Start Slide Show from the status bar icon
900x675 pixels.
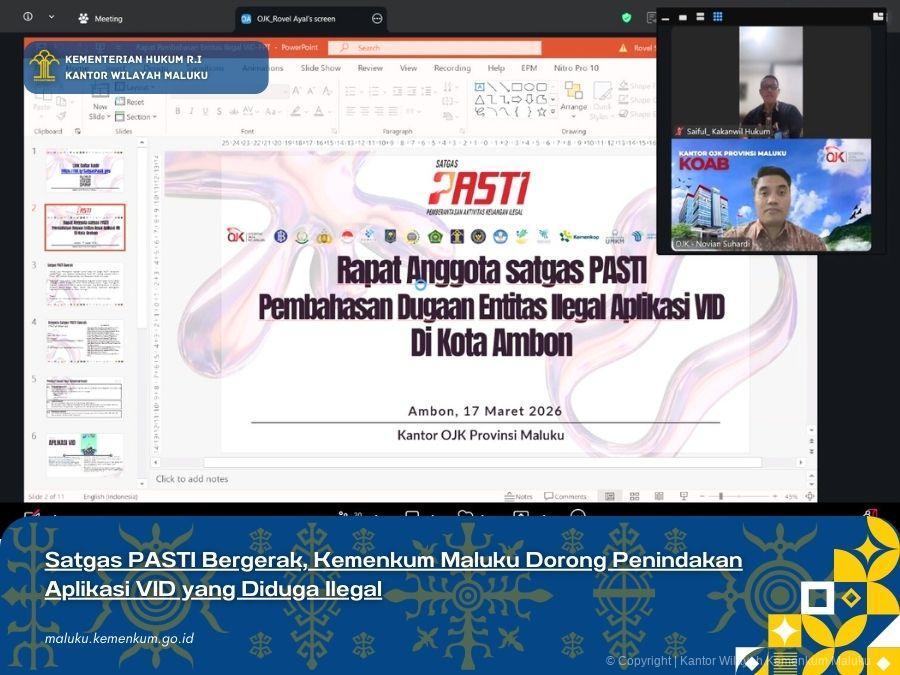pos(683,494)
